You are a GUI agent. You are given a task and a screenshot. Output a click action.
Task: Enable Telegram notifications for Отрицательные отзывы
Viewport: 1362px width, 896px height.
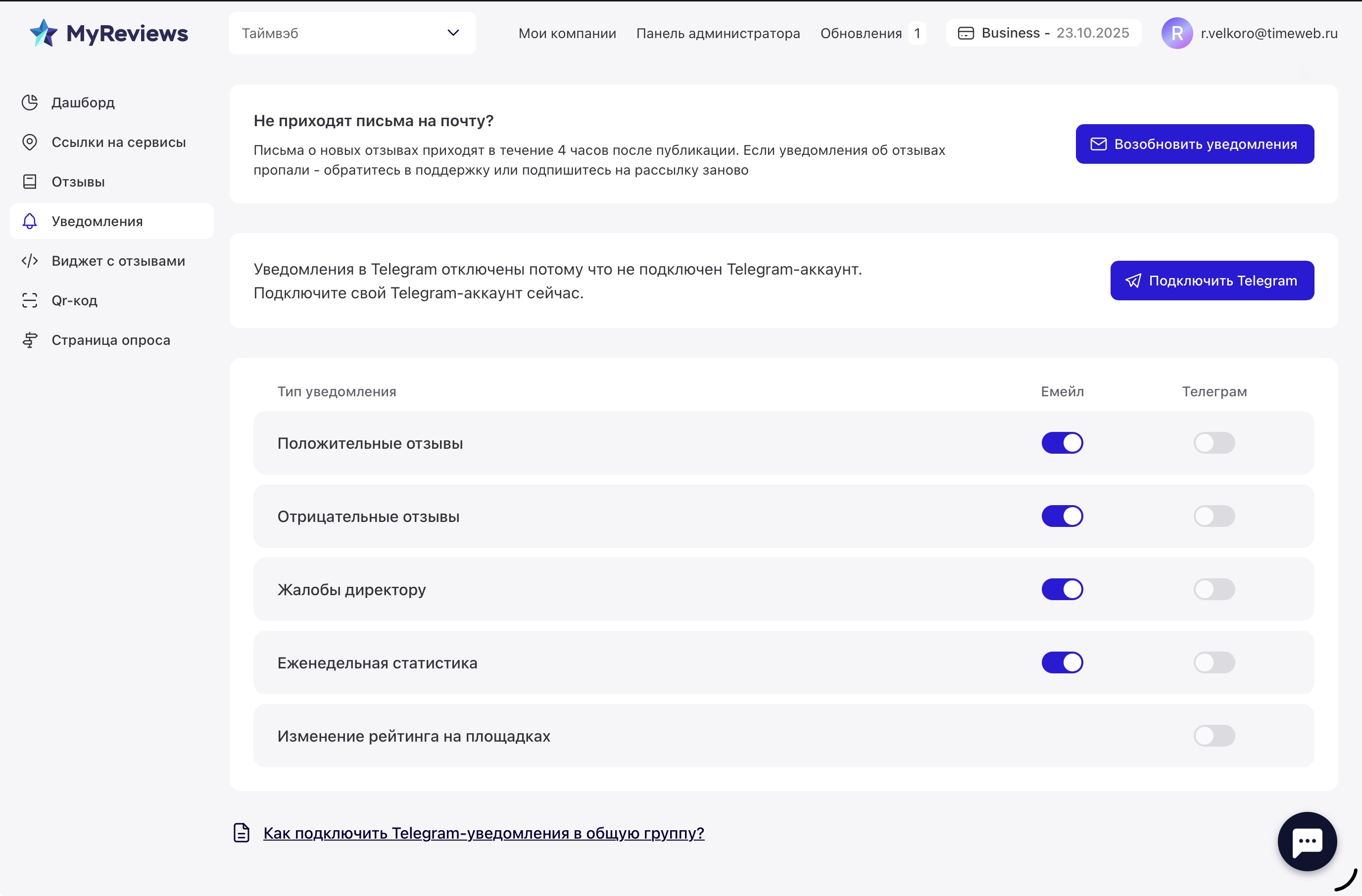pyautogui.click(x=1215, y=516)
